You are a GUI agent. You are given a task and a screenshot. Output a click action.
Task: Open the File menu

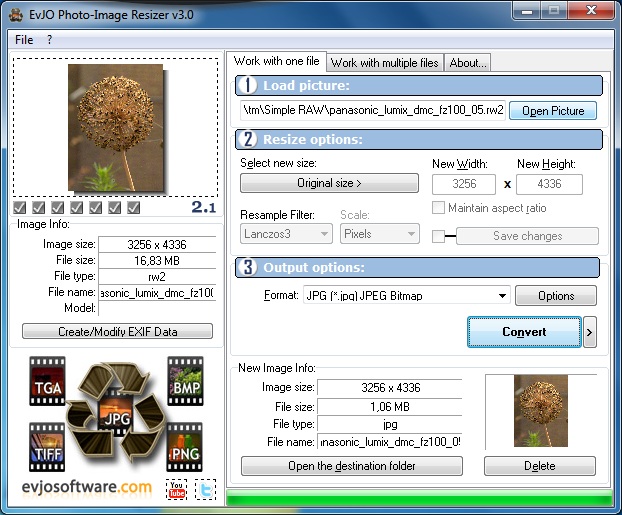coord(24,40)
